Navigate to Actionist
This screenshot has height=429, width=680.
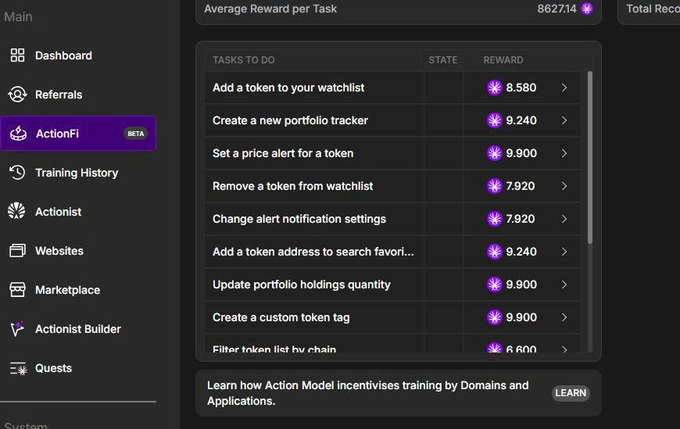58,212
